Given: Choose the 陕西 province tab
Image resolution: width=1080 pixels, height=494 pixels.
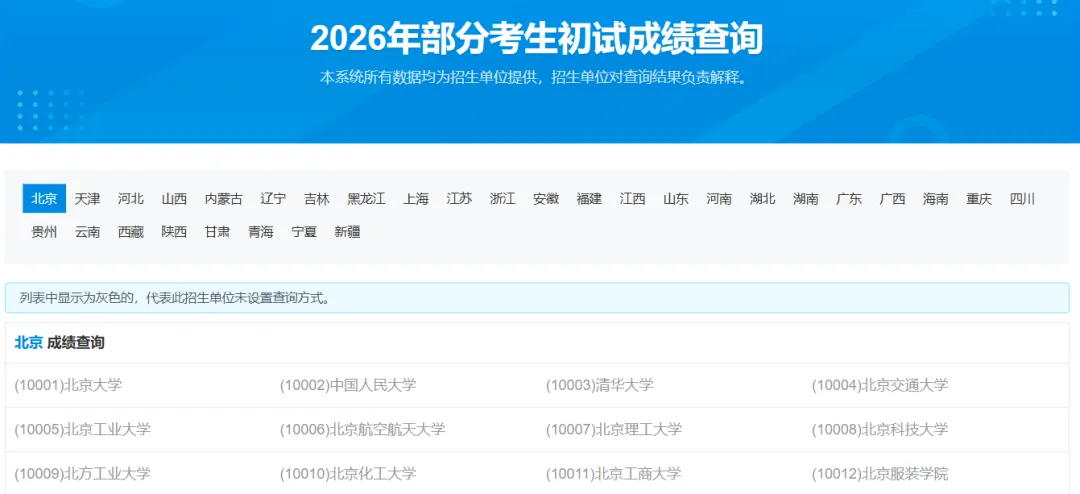Looking at the screenshot, I should point(174,232).
